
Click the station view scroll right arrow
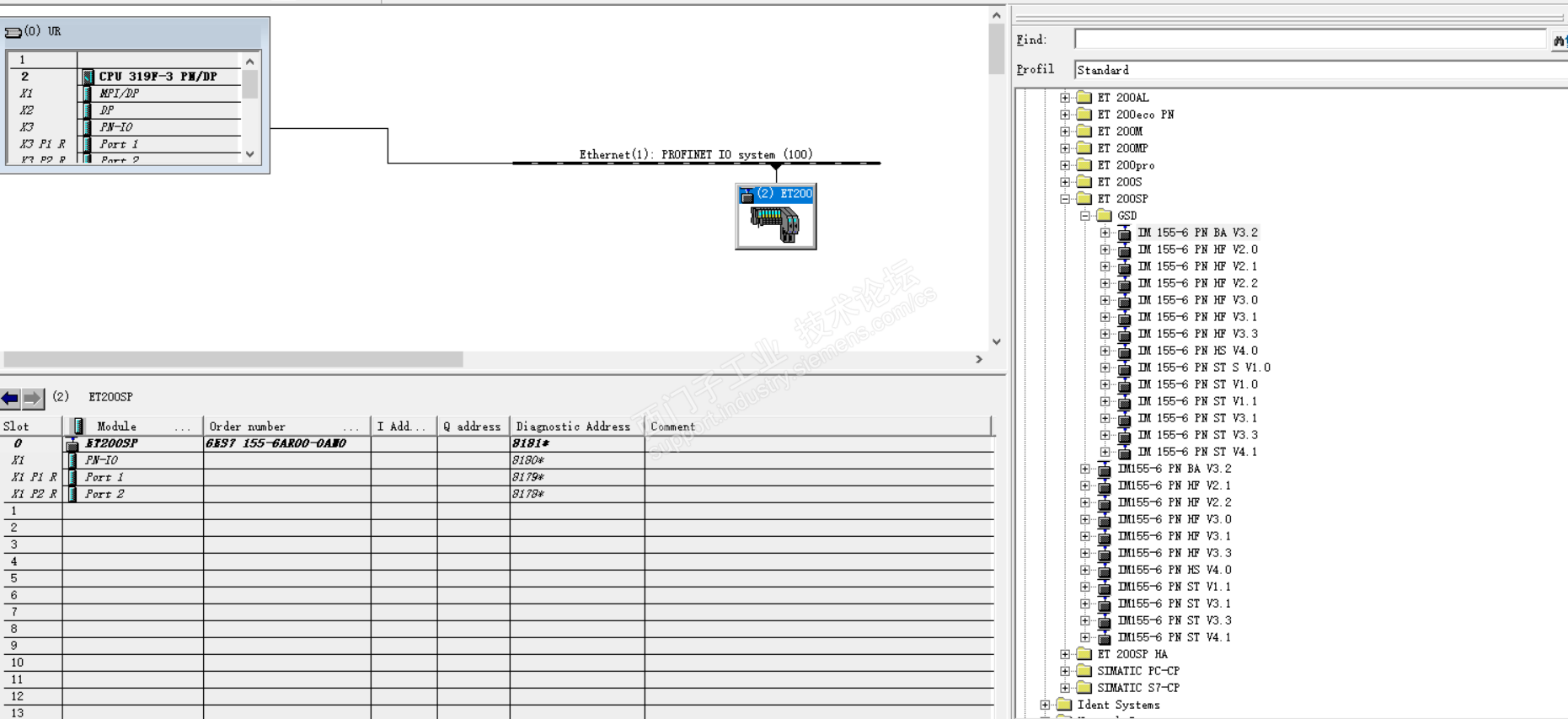point(979,359)
